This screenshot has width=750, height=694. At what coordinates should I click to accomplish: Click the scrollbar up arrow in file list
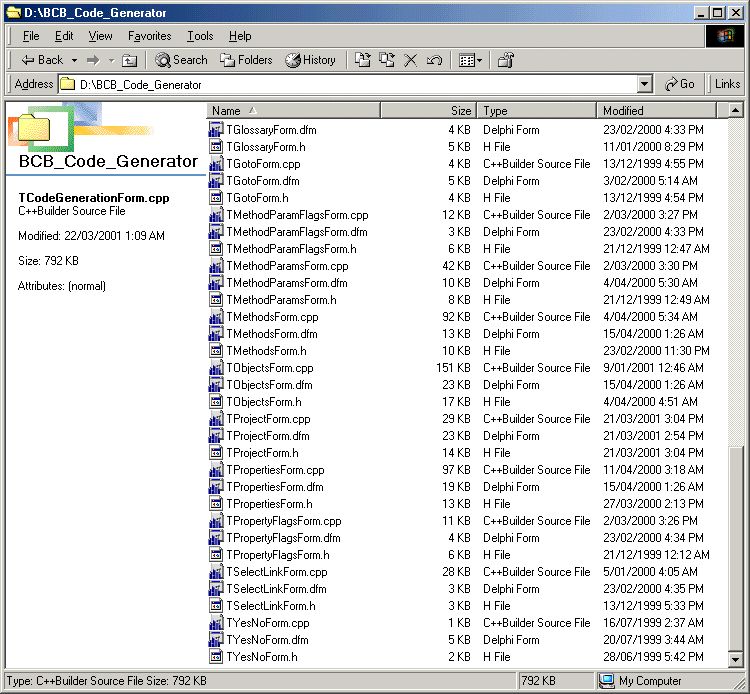736,111
